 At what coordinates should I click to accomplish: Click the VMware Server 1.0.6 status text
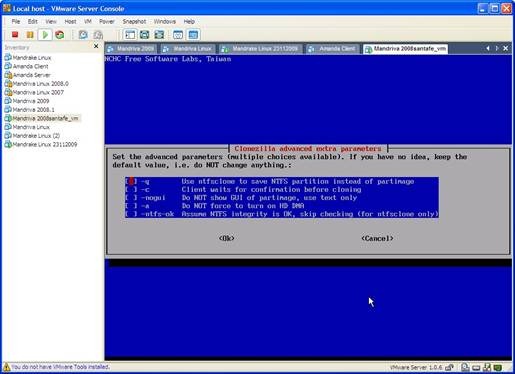[416, 368]
